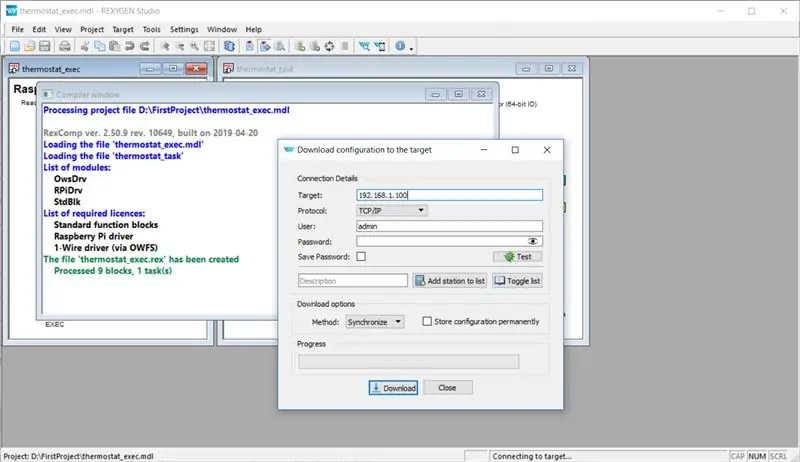The height and width of the screenshot is (462, 800).
Task: Enable Store configuration permanently checkbox
Action: 427,321
